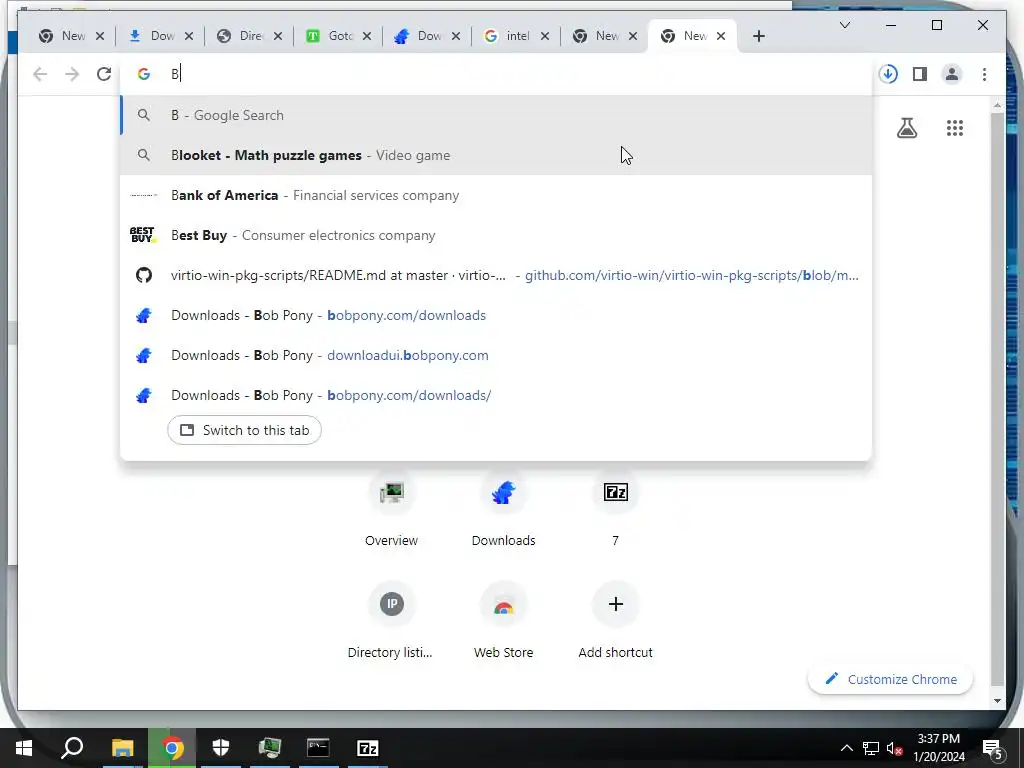The image size is (1024, 768).
Task: Select the virtio-win-pkg-scripts README suggestion
Action: (496, 275)
